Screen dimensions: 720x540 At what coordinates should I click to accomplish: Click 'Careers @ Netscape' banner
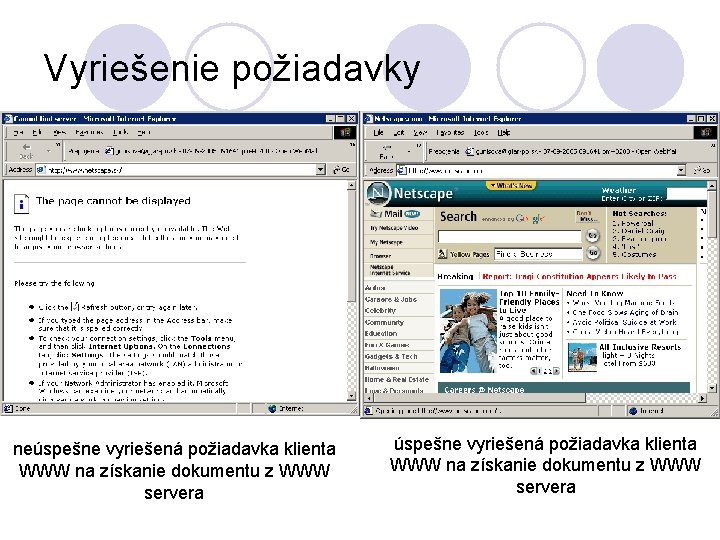tap(564, 388)
